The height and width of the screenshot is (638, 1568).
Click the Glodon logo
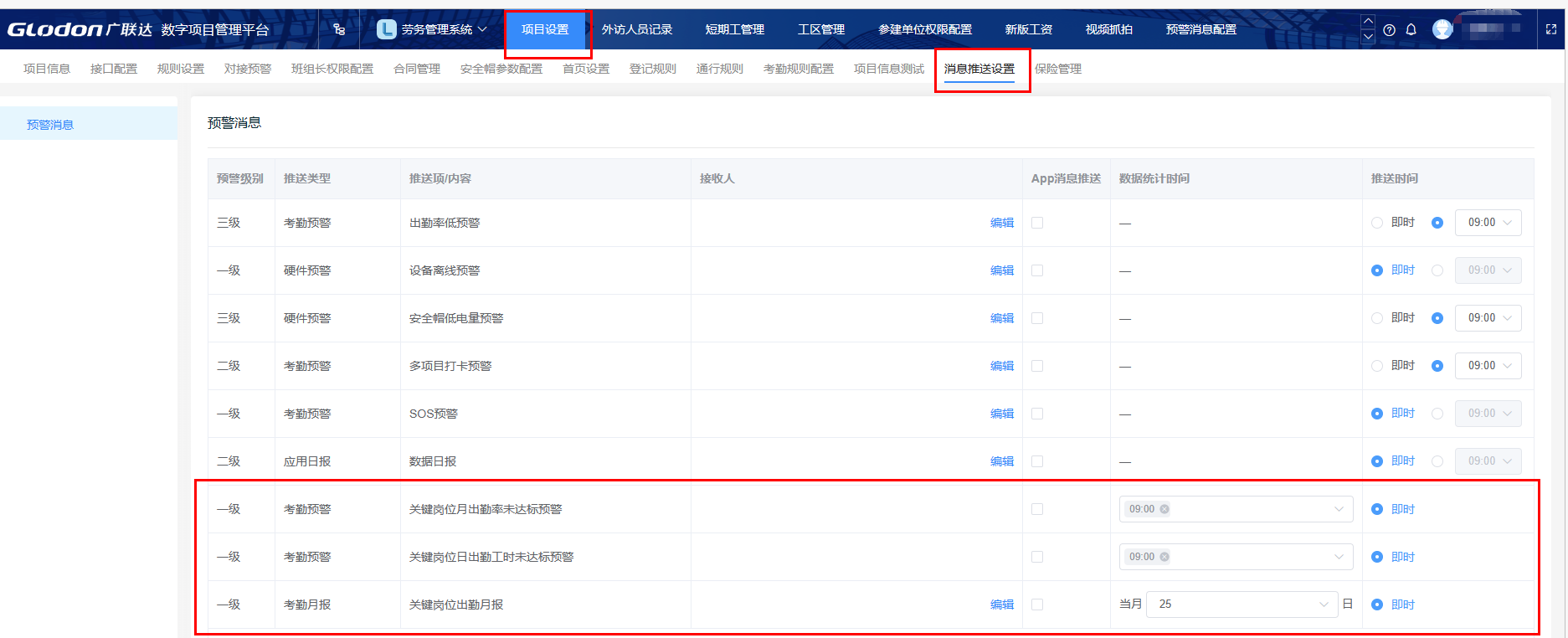click(x=80, y=29)
